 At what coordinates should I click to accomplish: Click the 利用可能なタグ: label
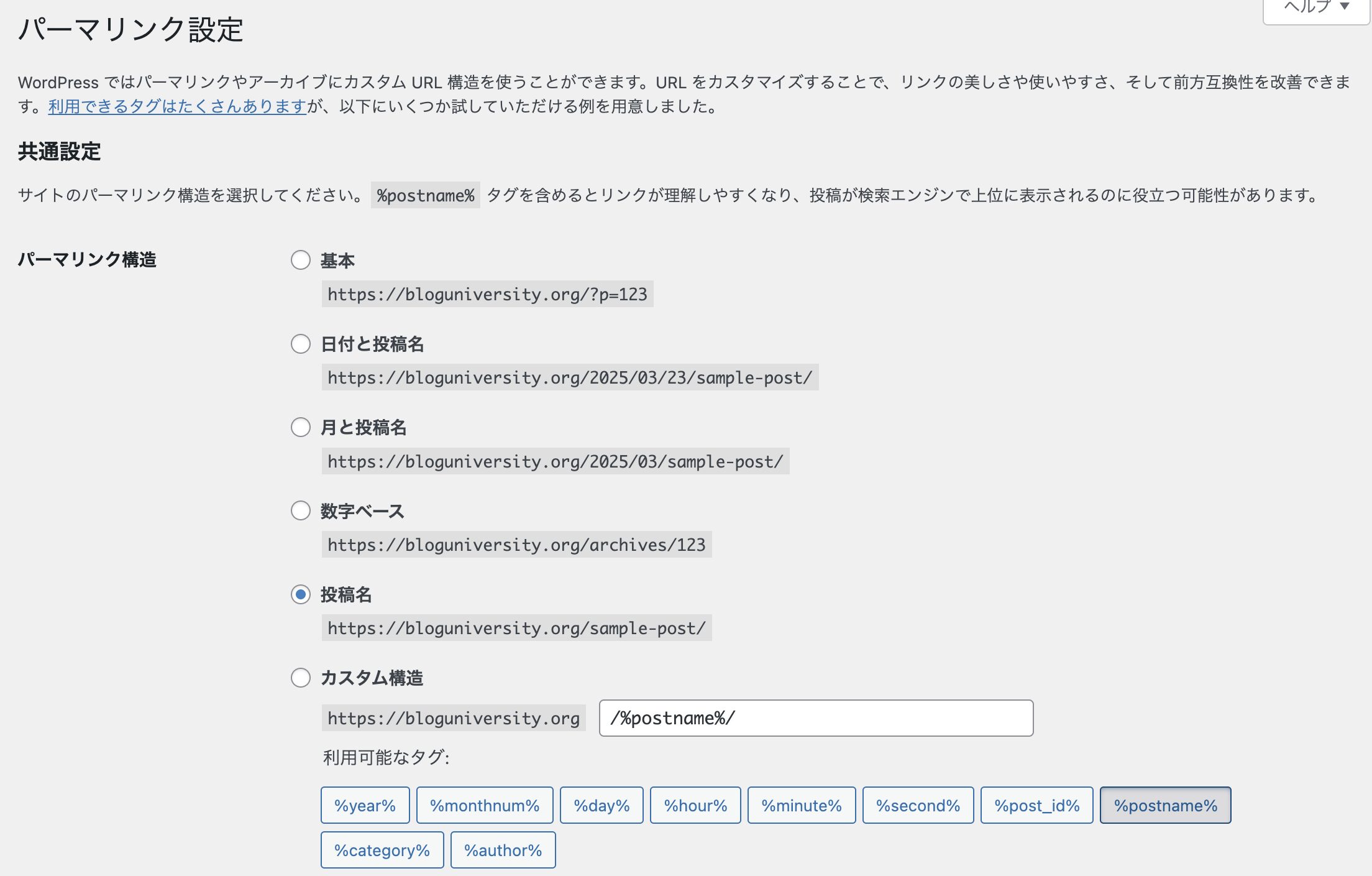click(386, 757)
